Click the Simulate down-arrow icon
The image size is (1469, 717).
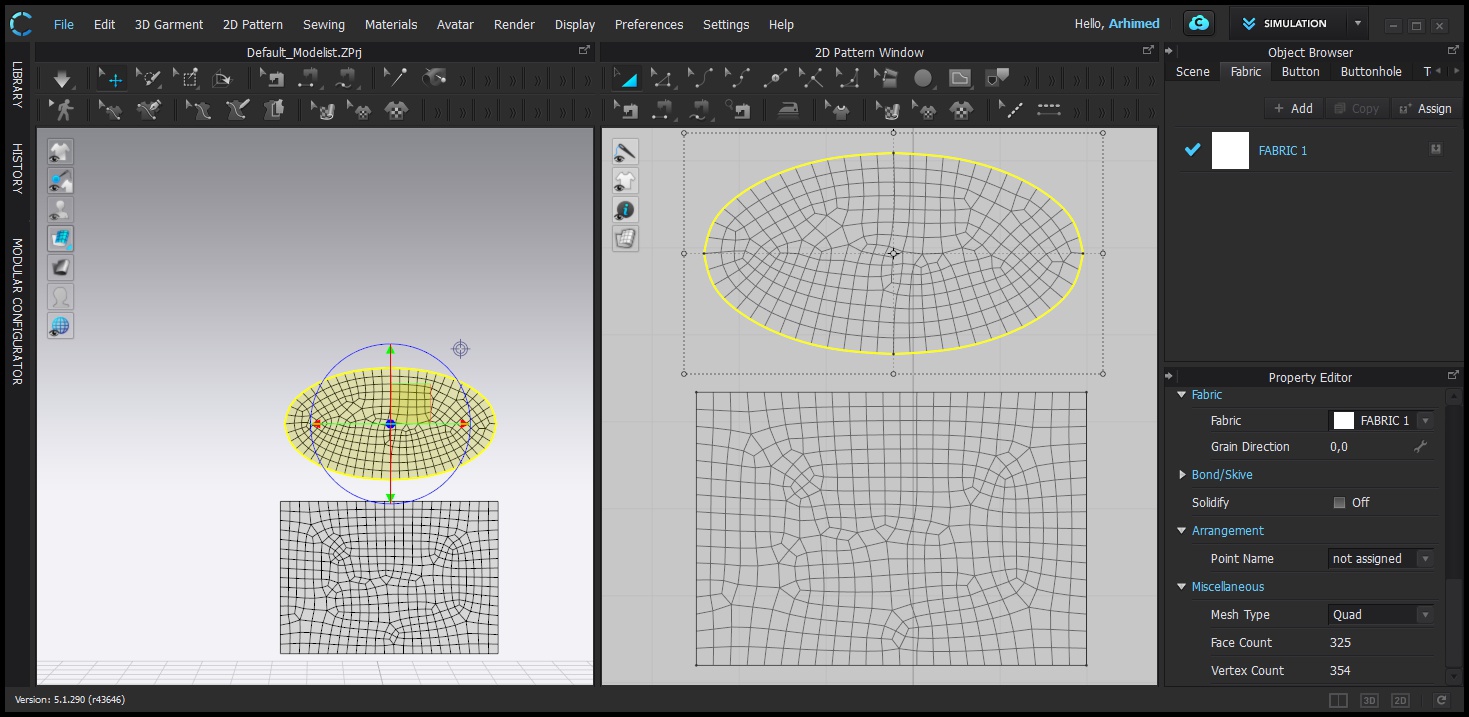tap(63, 78)
